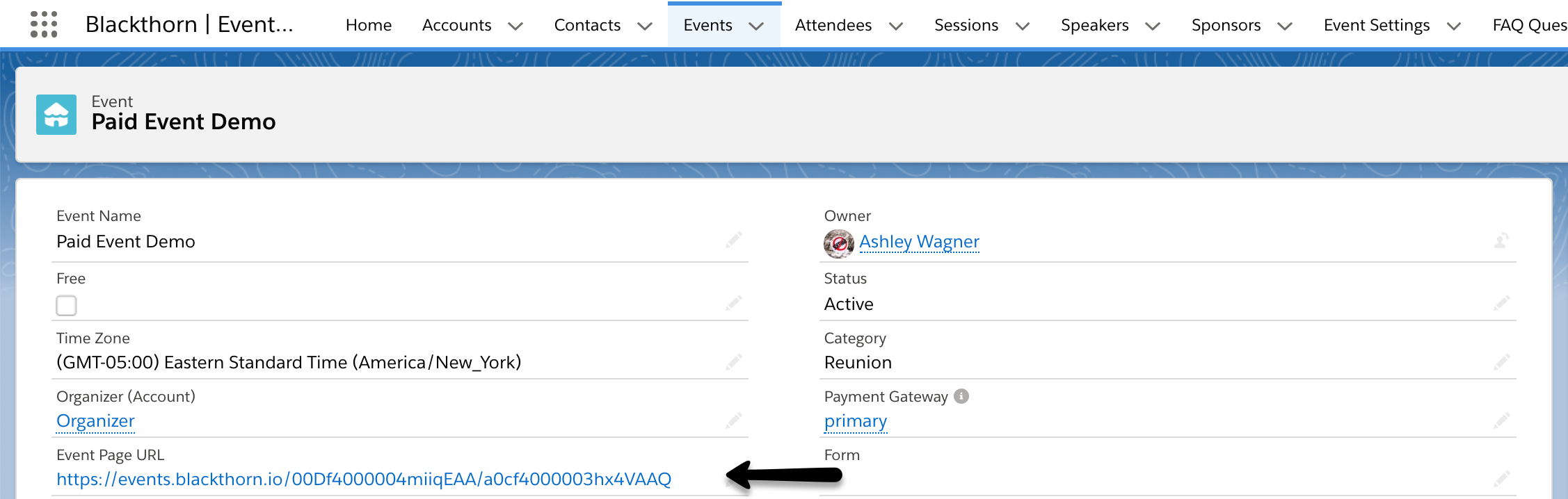
Task: Click the Change Owner icon
Action: click(x=1501, y=240)
